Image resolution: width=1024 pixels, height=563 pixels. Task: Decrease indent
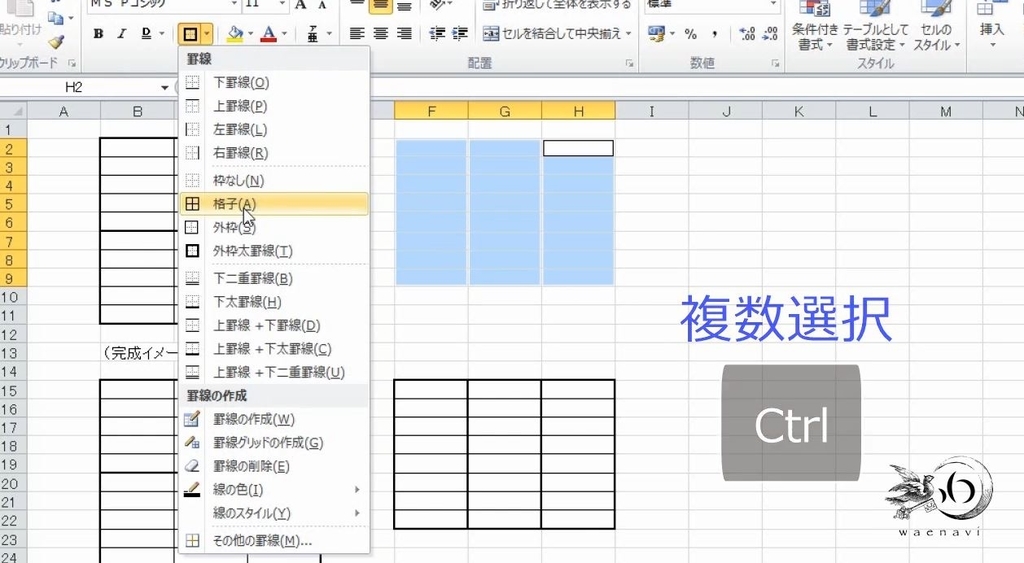(x=437, y=33)
